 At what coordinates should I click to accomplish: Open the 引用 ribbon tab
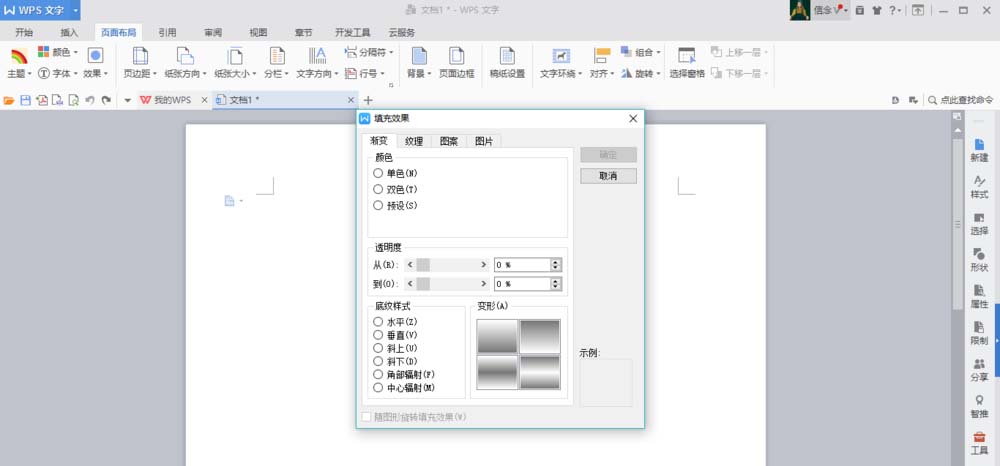click(167, 33)
